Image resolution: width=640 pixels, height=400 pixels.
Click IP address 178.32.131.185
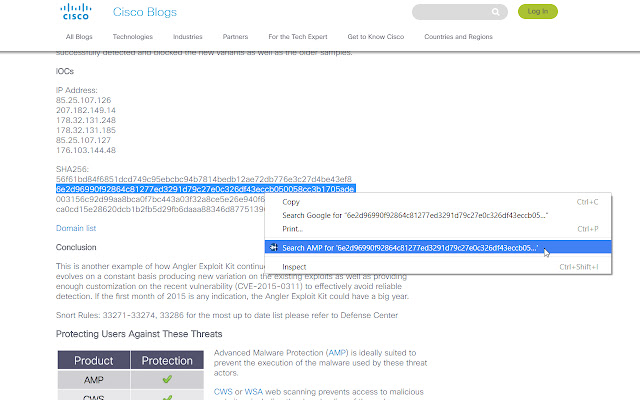[x=86, y=130]
